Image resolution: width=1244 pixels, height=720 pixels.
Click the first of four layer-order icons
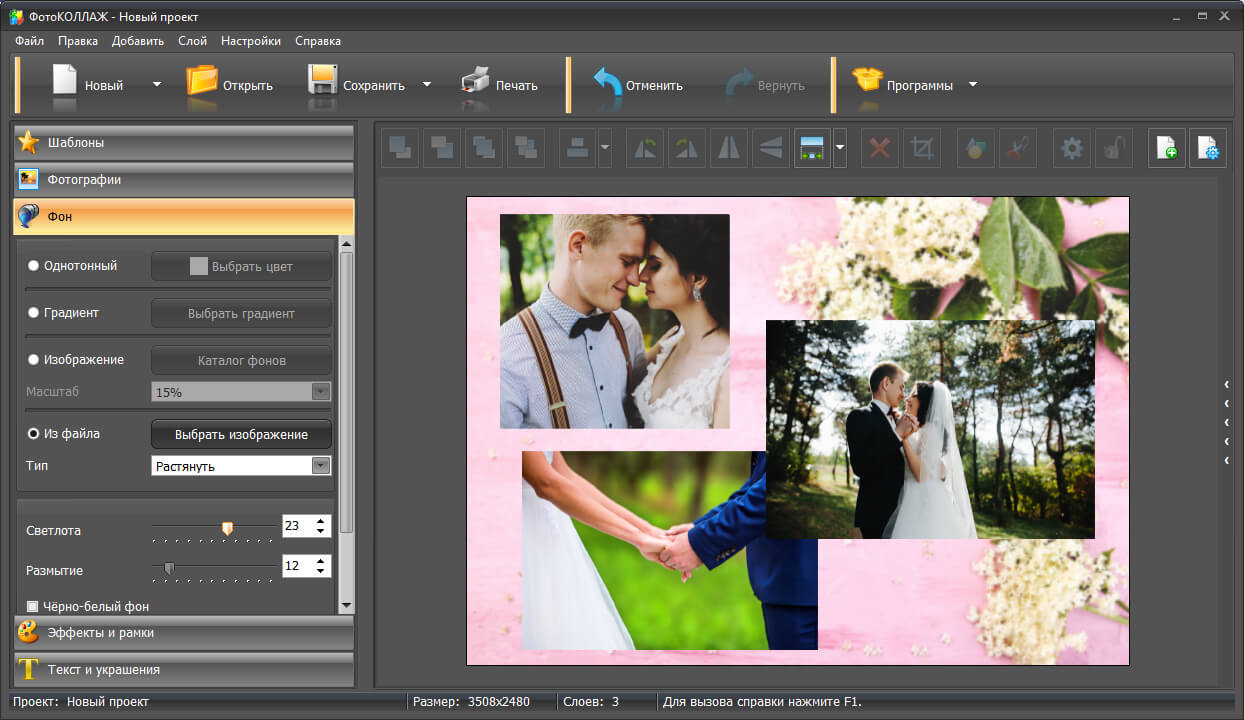pos(400,148)
